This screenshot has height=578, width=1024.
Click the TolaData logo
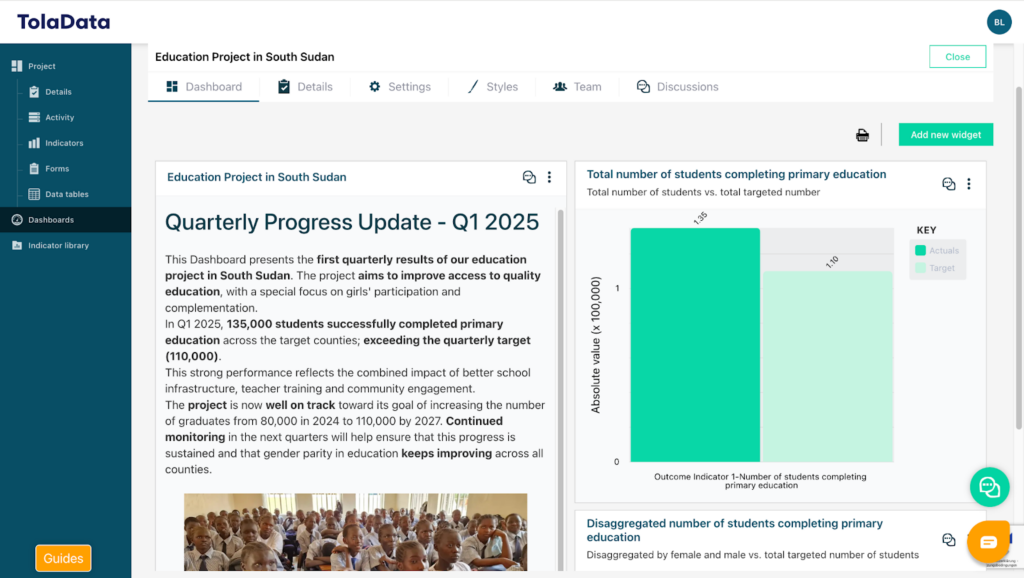click(x=63, y=22)
